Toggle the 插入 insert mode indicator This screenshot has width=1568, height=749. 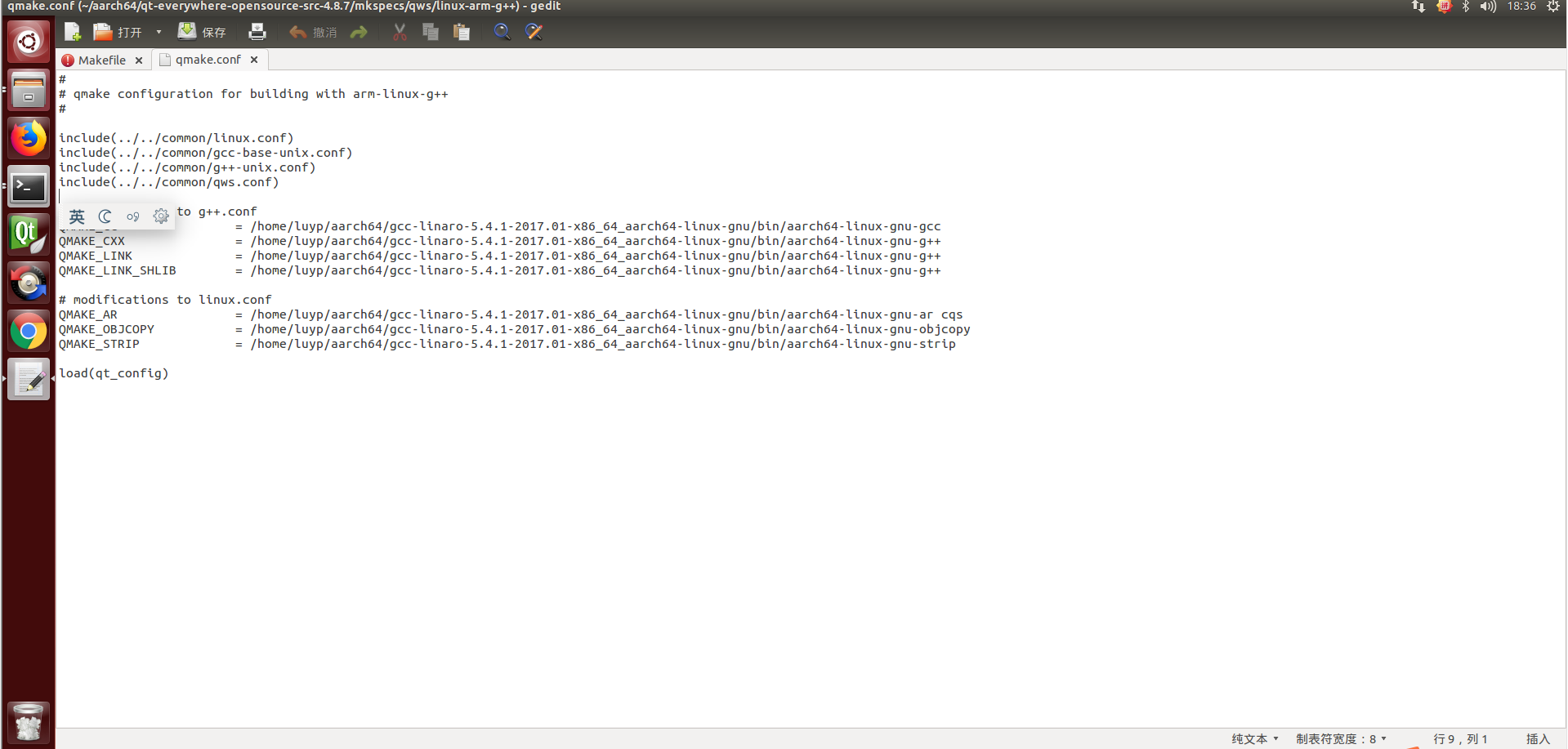(1538, 738)
